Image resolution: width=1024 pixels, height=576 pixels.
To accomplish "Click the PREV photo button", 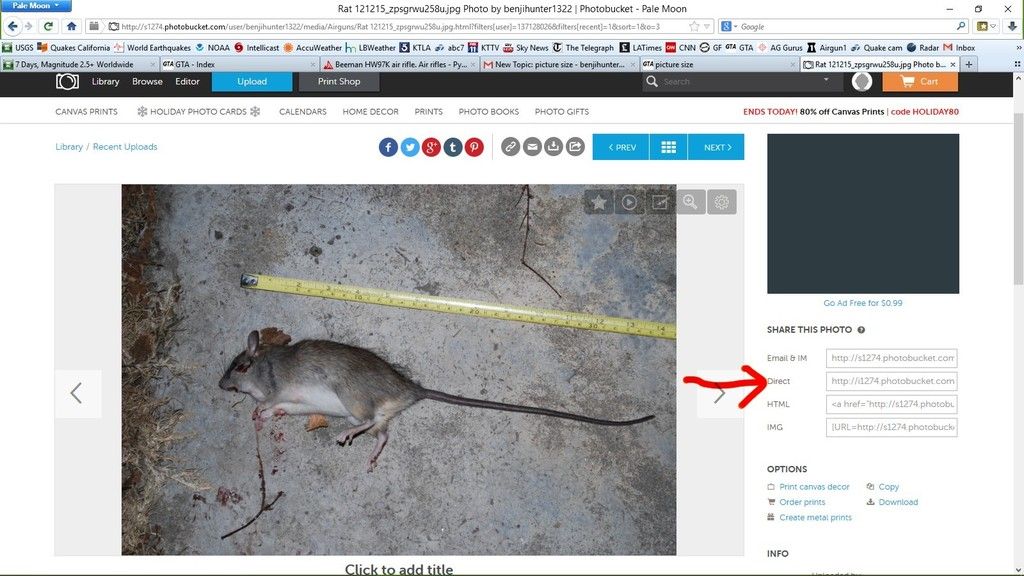I will 621,147.
